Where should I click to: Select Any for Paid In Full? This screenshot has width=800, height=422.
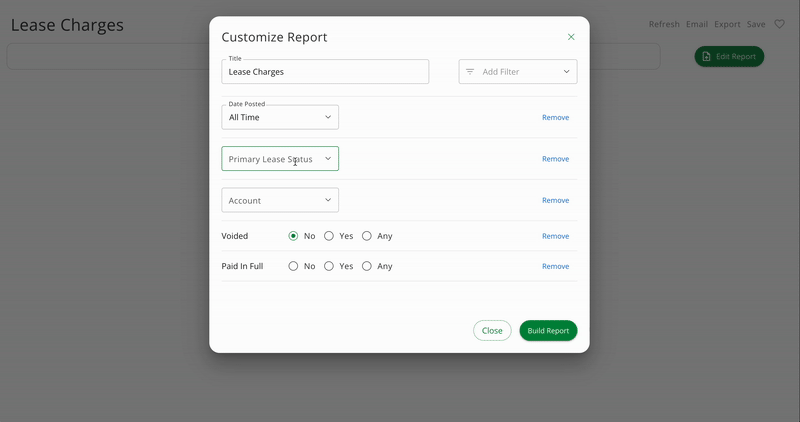(x=366, y=266)
